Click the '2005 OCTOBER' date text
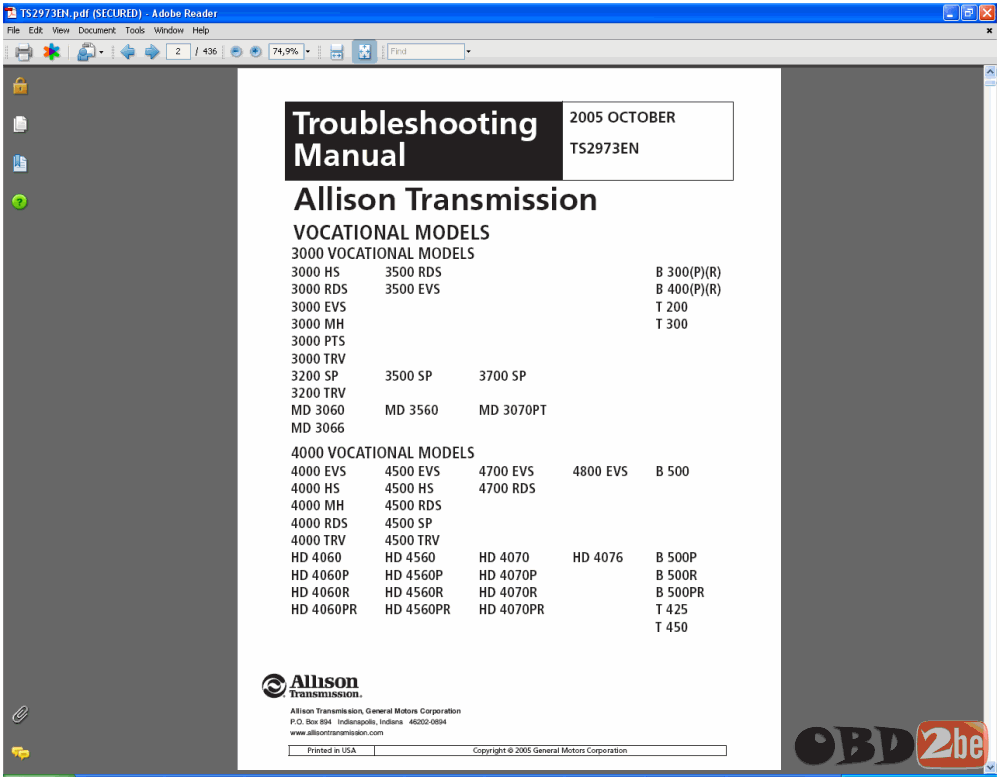Image resolution: width=1000 pixels, height=777 pixels. pos(622,117)
